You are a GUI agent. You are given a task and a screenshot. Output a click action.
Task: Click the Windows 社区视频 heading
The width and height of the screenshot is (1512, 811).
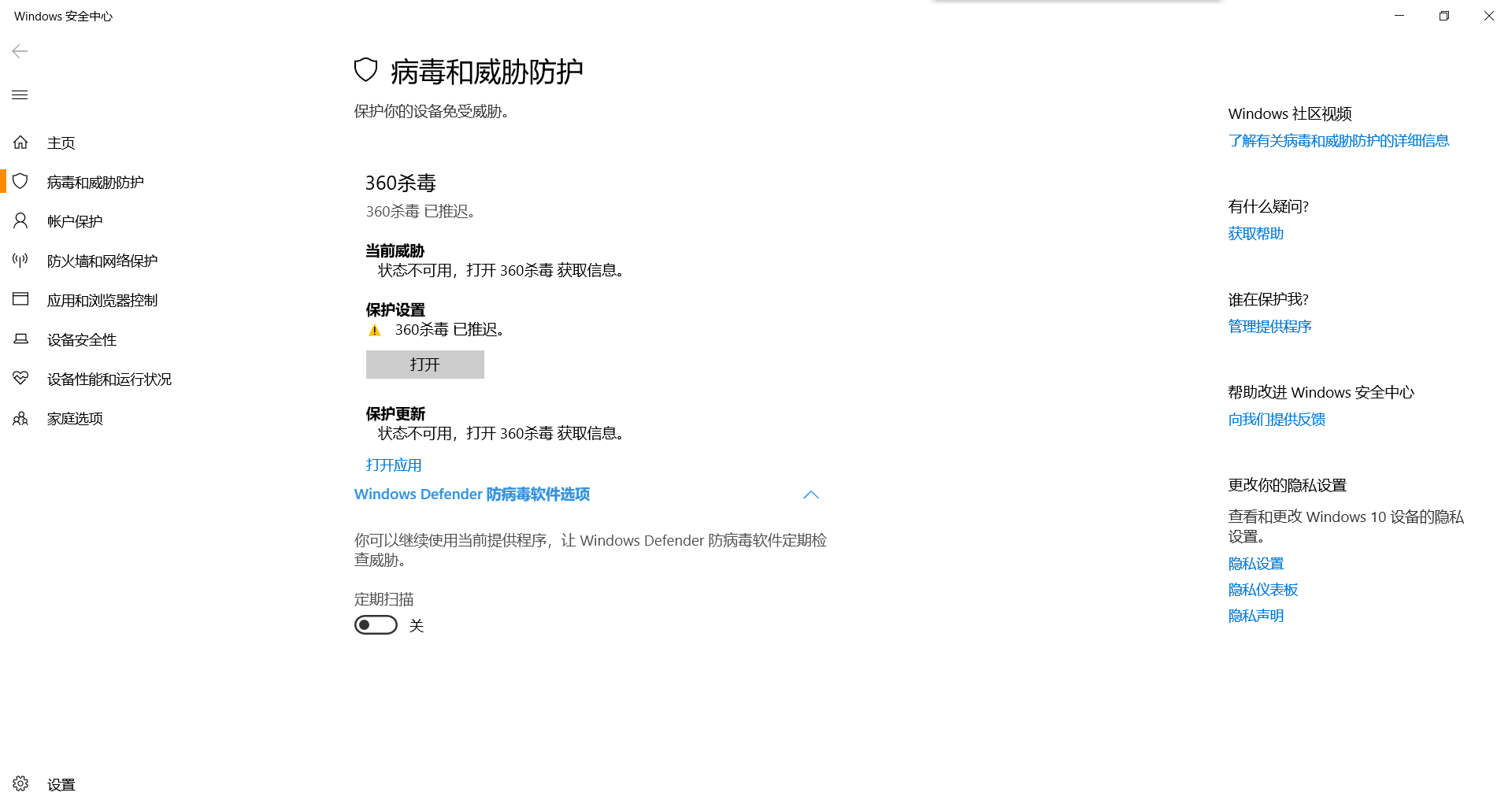1290,114
